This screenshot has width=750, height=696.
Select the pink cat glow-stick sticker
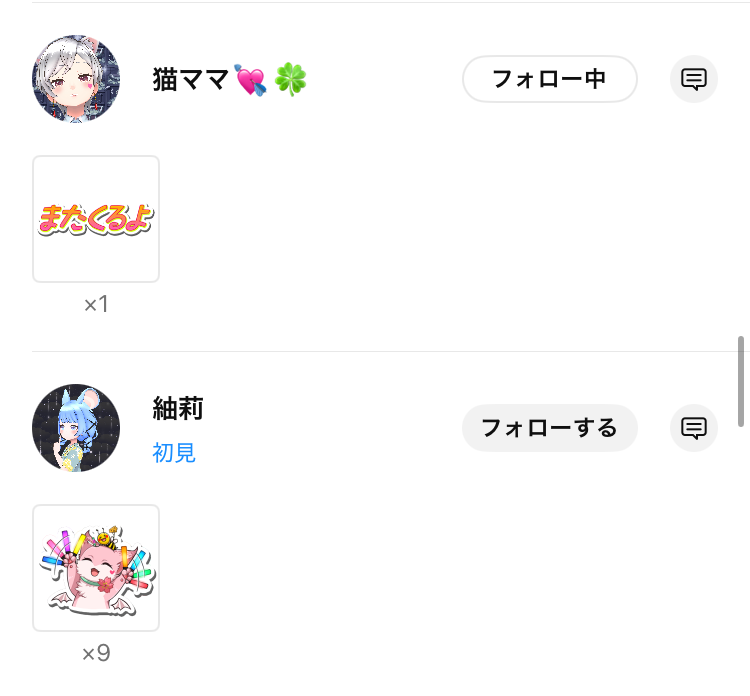(x=96, y=568)
